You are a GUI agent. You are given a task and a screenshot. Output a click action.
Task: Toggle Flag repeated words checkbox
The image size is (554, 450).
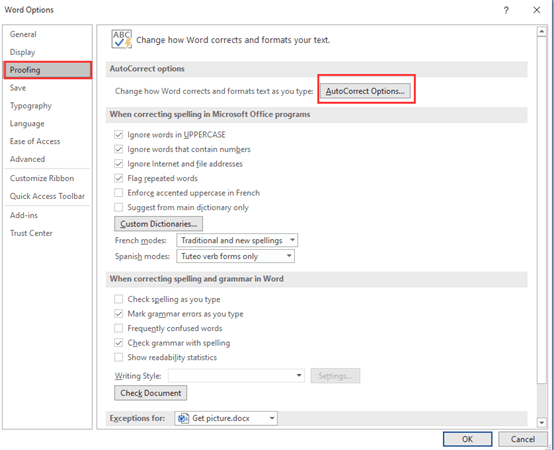coord(119,178)
